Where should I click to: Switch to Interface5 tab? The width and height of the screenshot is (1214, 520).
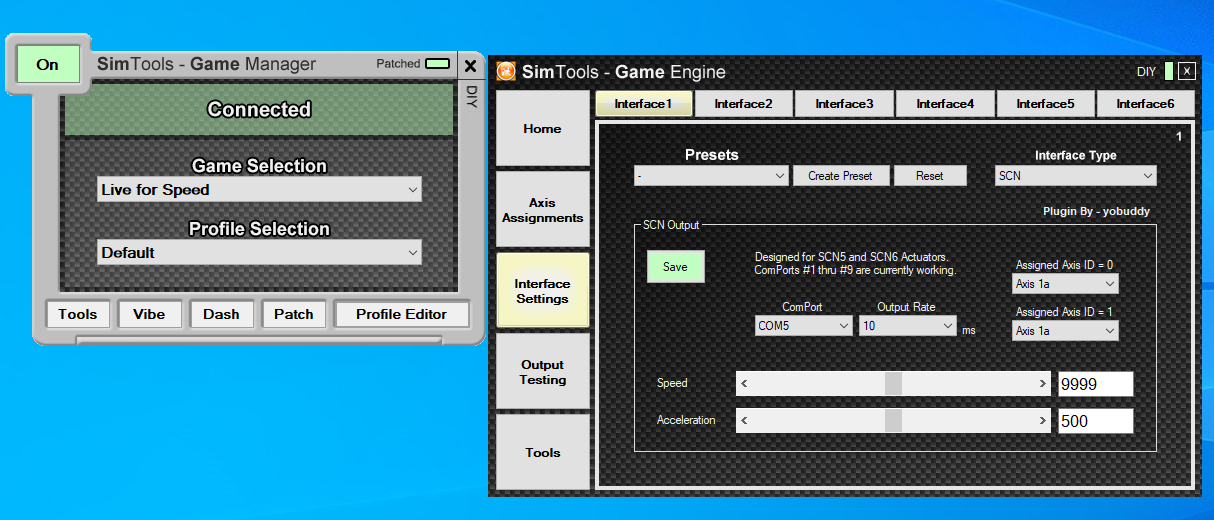[x=1045, y=104]
